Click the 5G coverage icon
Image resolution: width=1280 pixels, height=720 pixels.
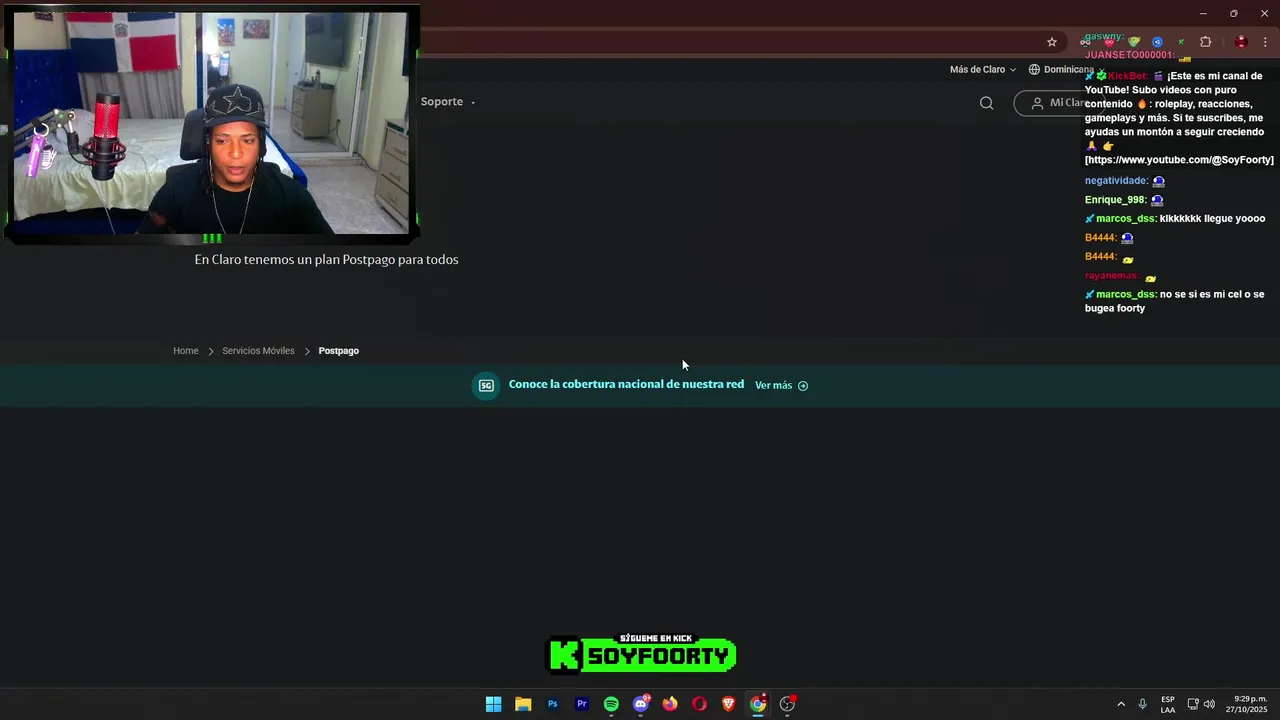click(486, 385)
